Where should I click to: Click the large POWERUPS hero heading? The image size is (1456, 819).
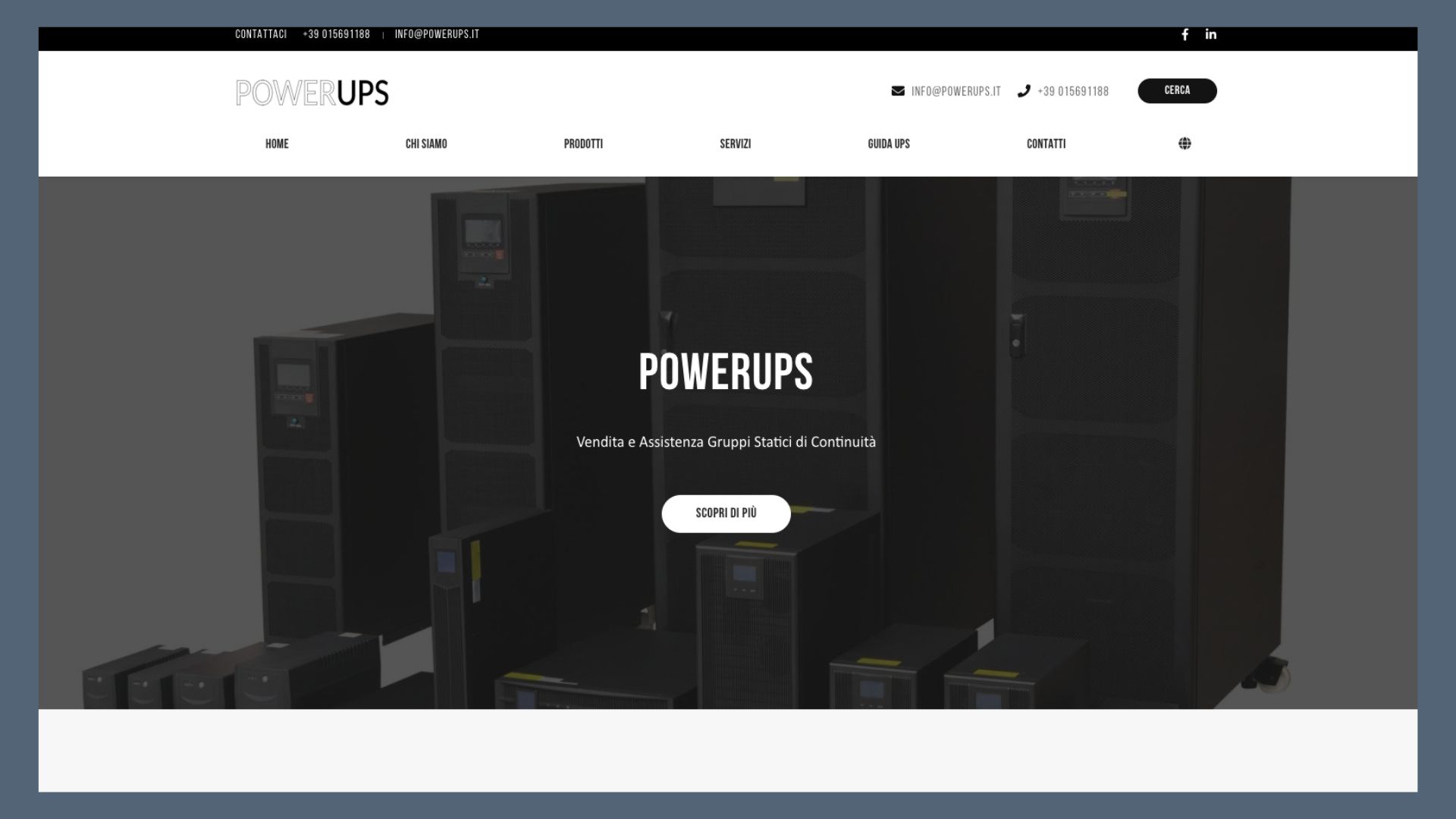726,372
